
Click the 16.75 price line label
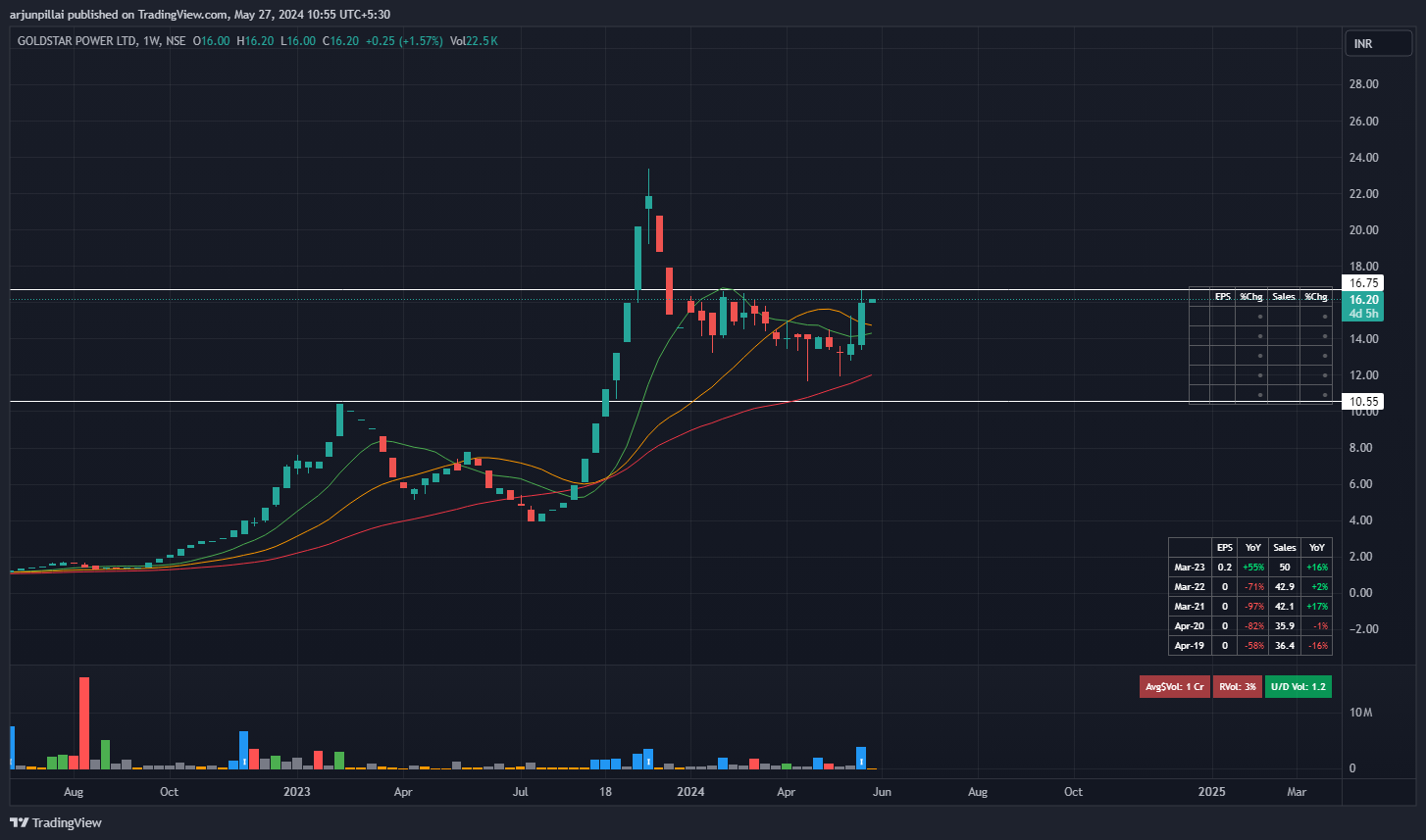point(1363,282)
